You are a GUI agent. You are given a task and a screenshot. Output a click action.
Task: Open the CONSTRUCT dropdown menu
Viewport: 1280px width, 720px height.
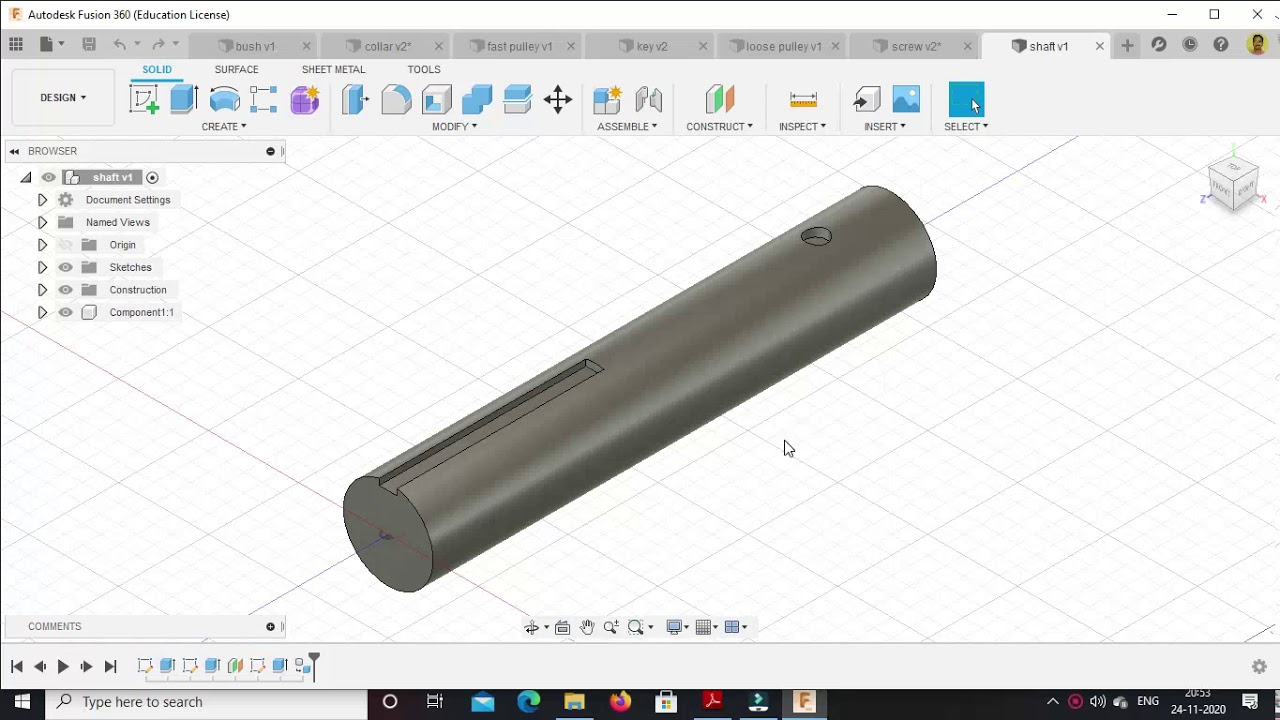tap(719, 127)
